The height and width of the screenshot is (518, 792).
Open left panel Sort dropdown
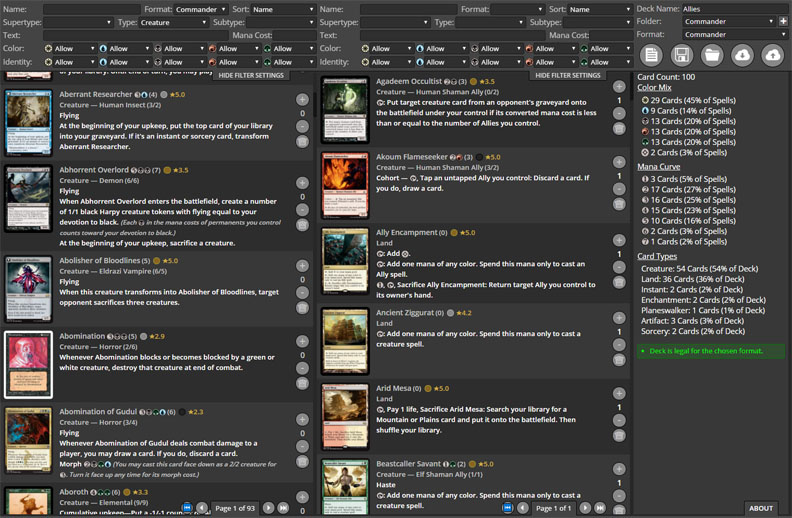pos(282,9)
